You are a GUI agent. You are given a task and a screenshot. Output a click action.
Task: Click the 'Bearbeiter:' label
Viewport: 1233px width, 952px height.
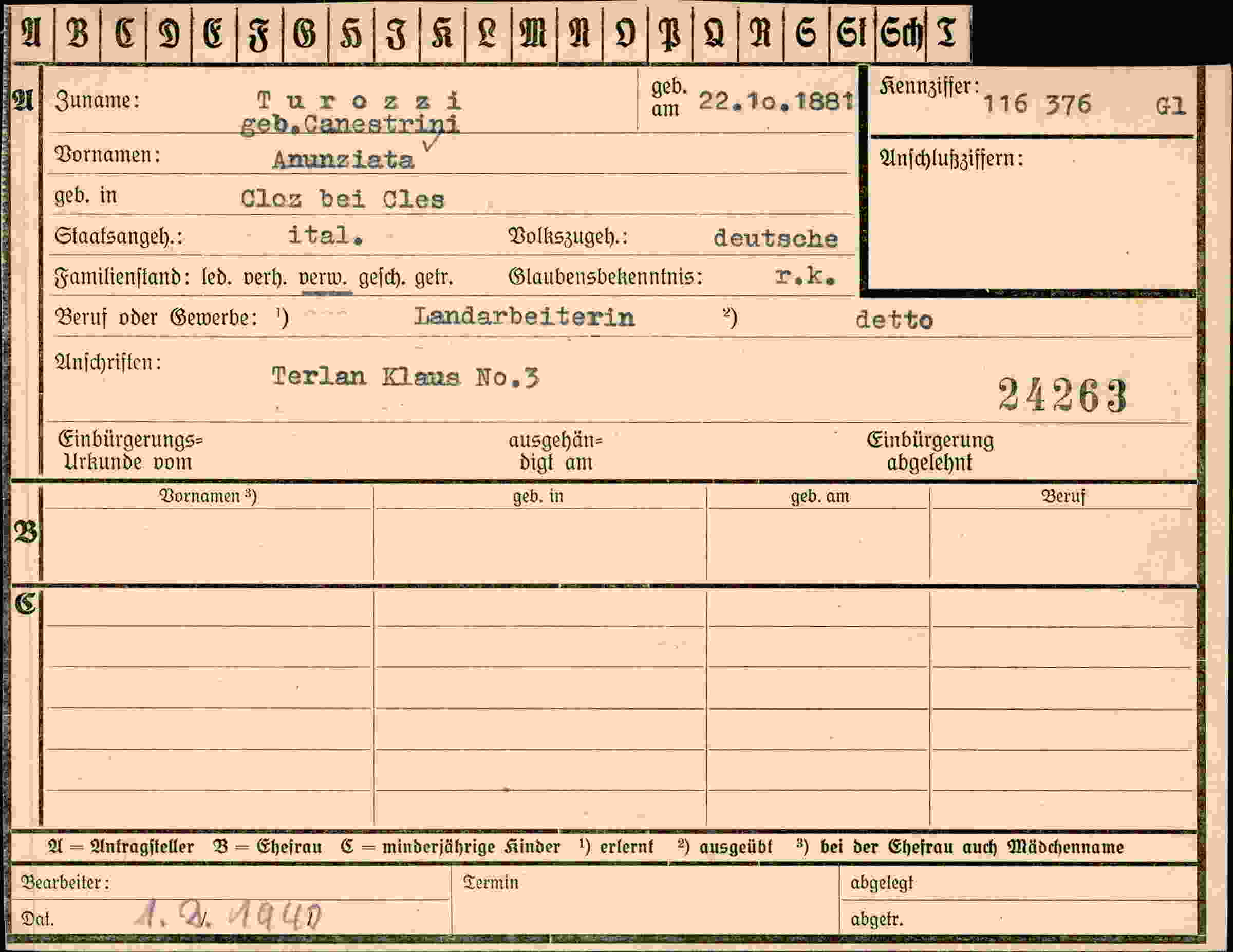[65, 883]
